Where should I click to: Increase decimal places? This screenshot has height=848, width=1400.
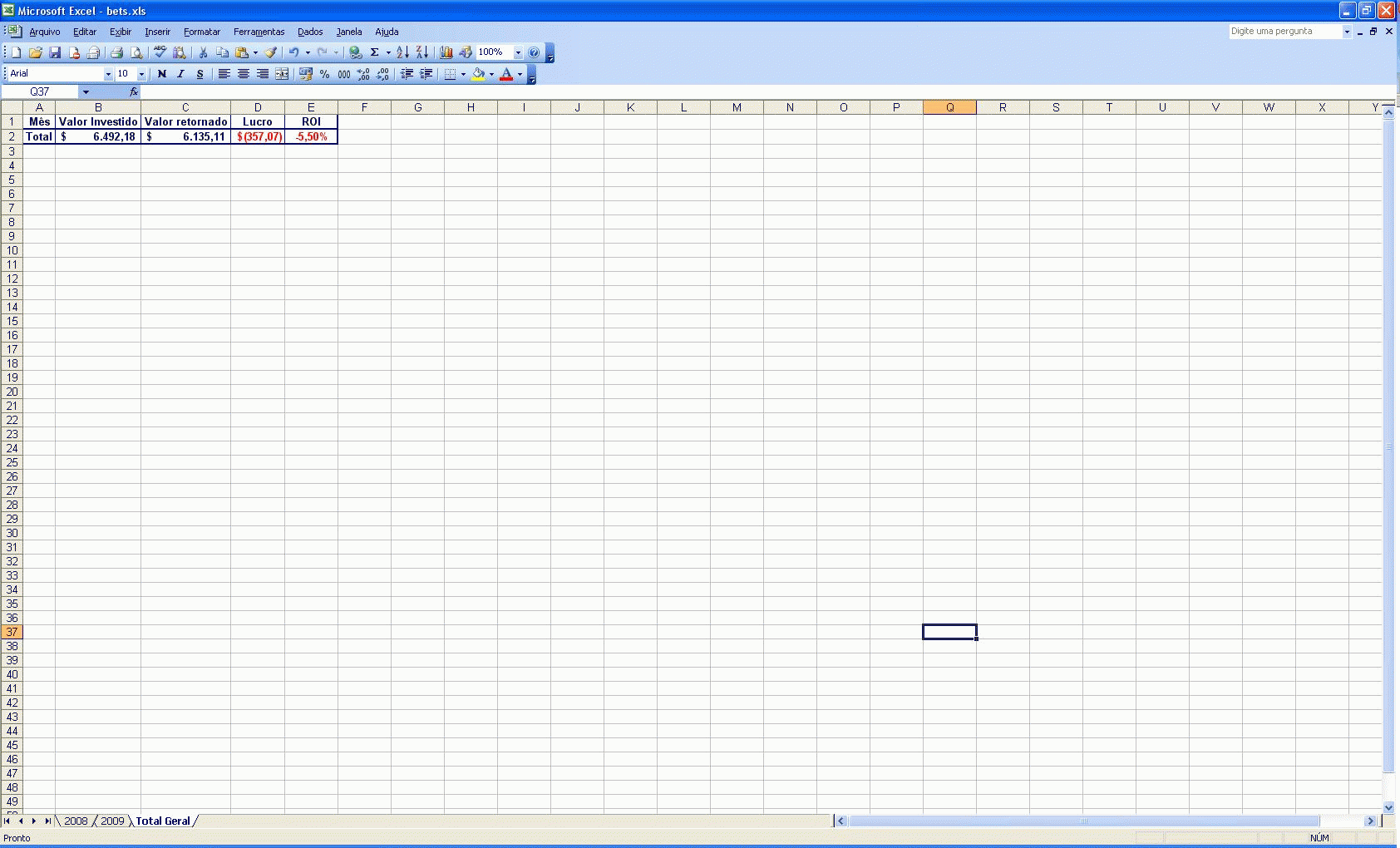point(363,74)
